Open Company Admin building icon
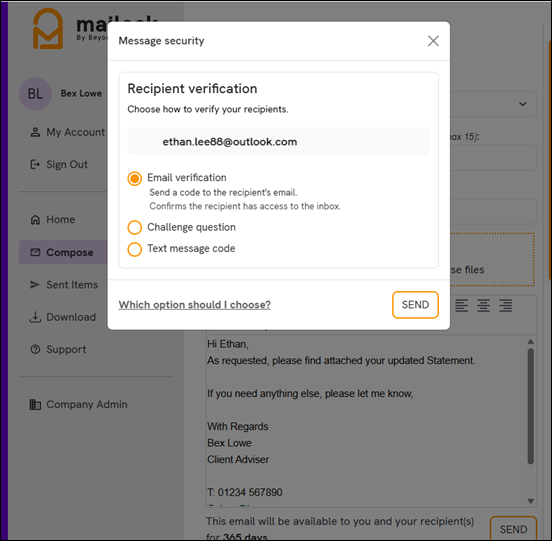This screenshot has height=541, width=552. [x=35, y=404]
